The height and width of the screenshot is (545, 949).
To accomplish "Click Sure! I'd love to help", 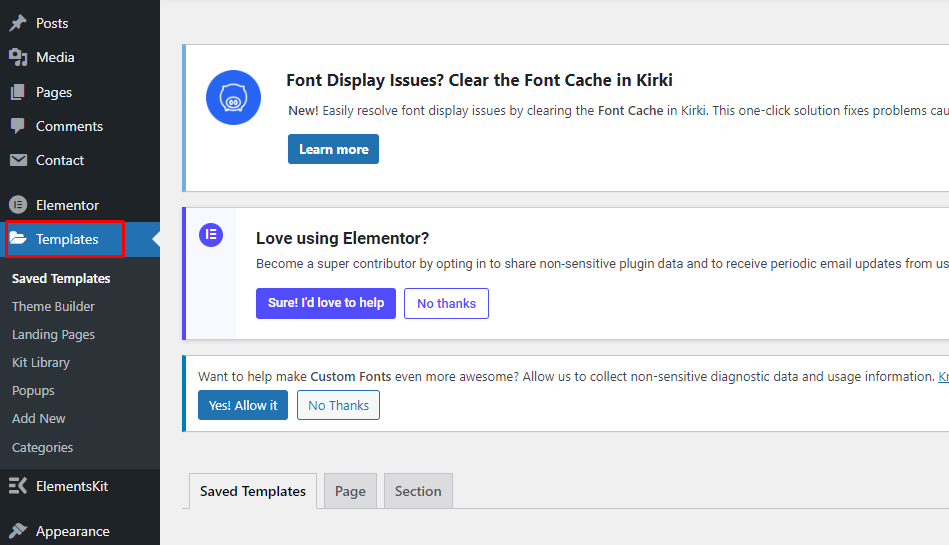I will 326,303.
